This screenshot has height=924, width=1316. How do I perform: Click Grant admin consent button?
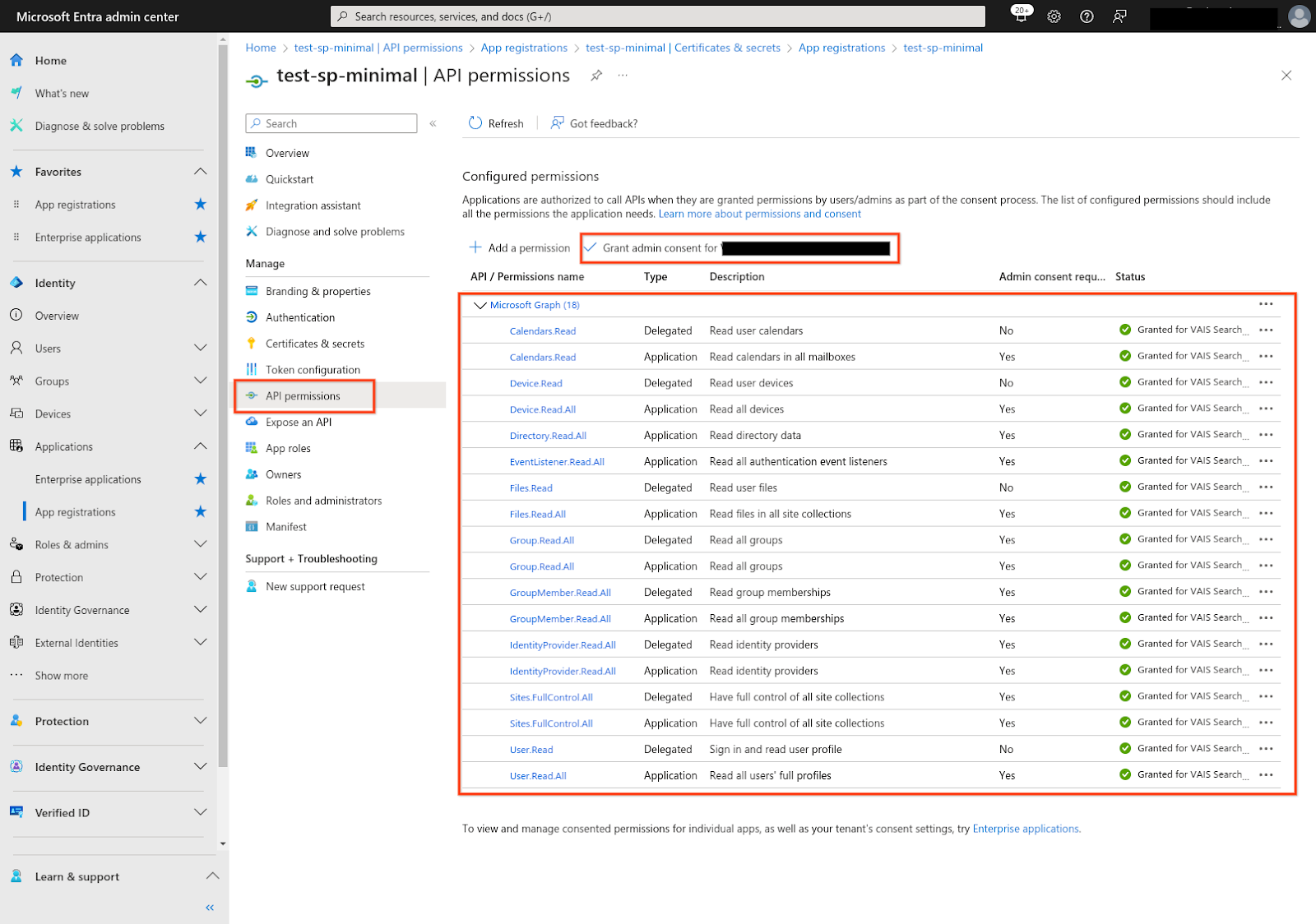736,247
